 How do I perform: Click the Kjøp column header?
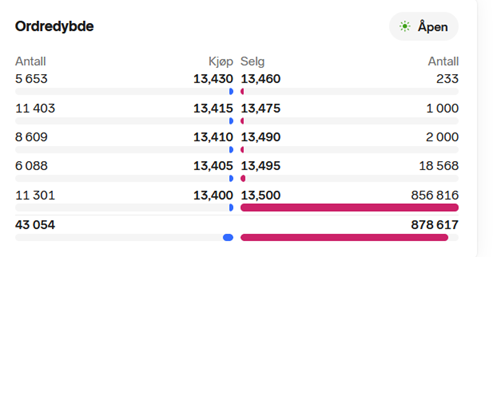pyautogui.click(x=221, y=61)
